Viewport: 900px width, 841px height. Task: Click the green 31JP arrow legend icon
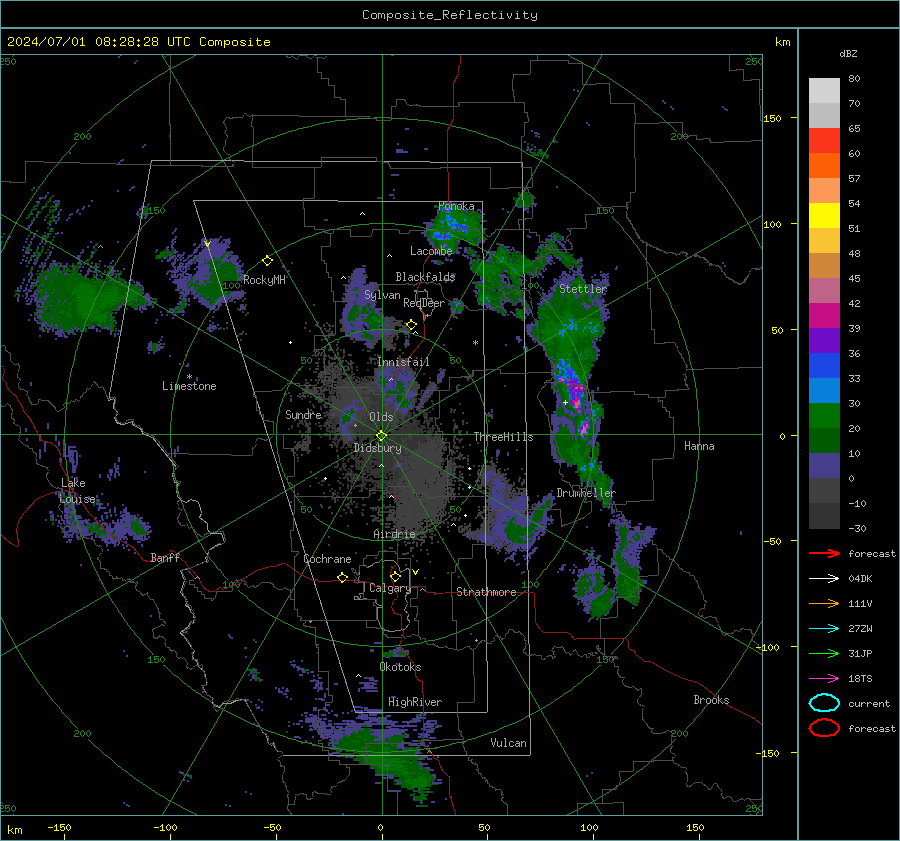[x=824, y=653]
